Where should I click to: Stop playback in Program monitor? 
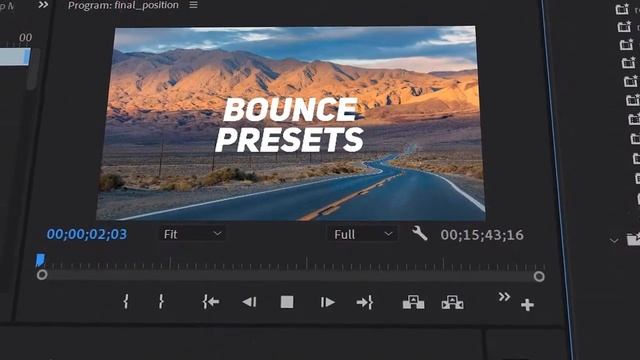click(287, 302)
